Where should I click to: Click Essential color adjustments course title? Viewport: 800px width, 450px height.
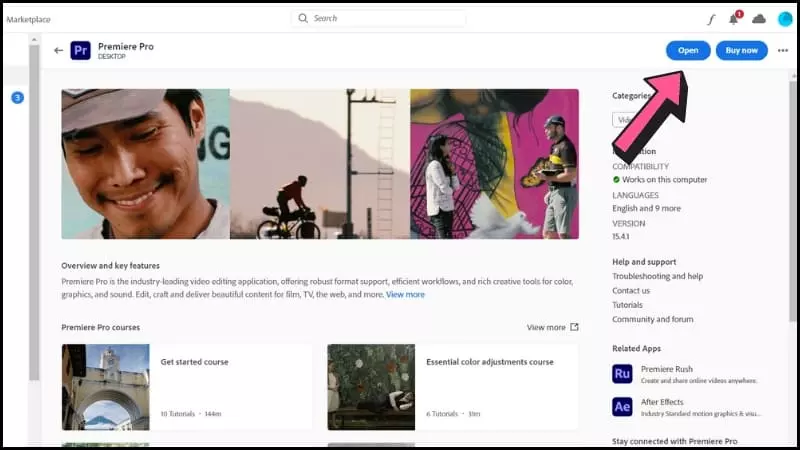click(x=489, y=362)
